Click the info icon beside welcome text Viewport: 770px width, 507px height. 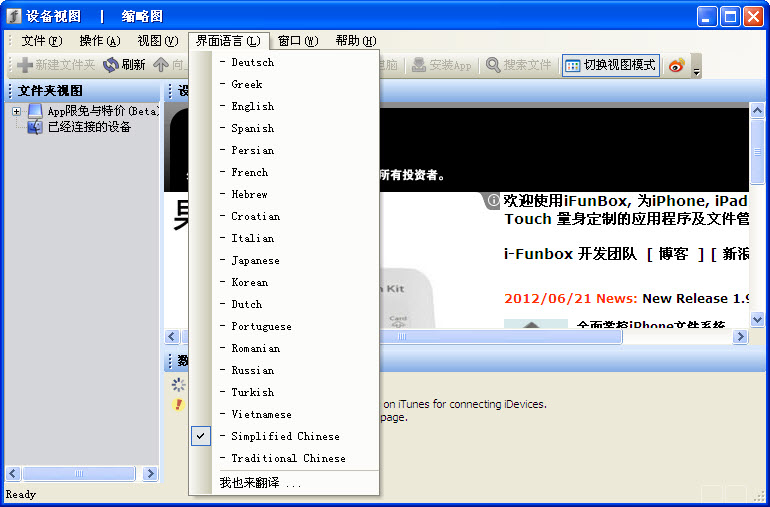(x=494, y=200)
